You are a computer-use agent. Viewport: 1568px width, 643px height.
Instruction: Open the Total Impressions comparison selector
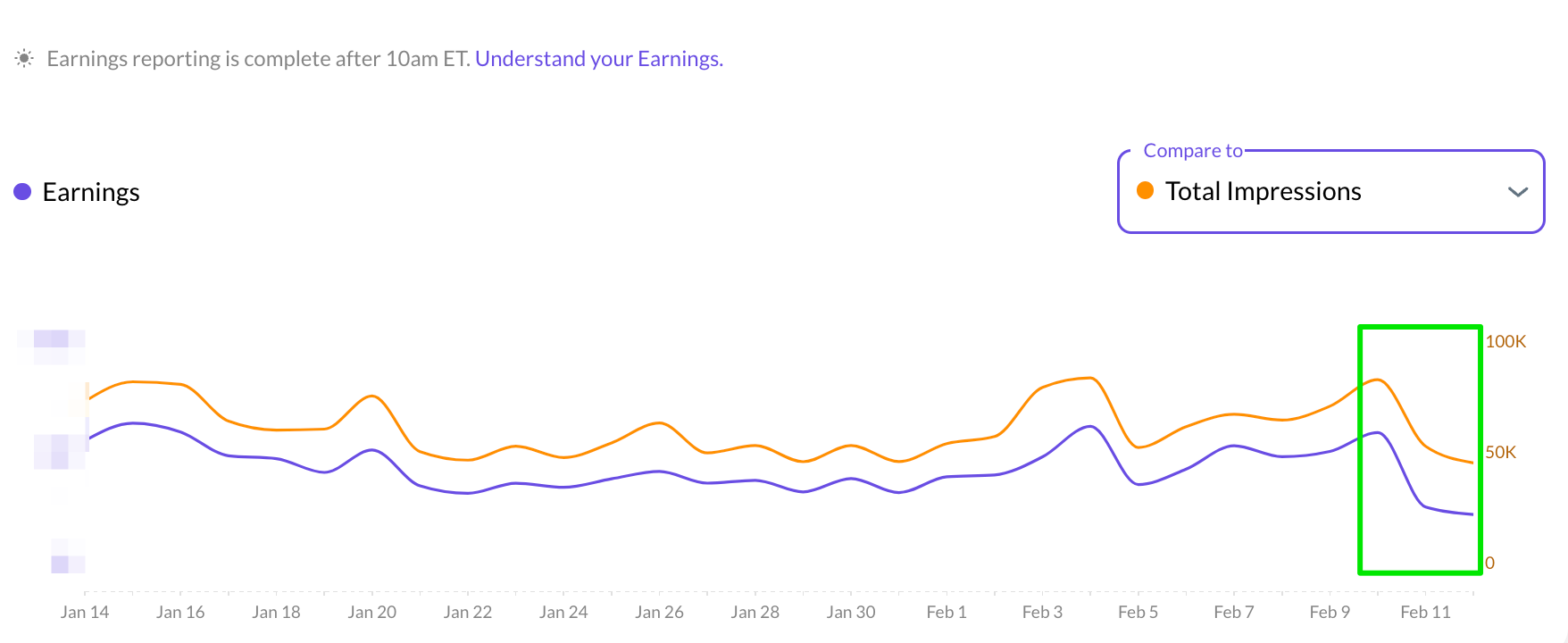pyautogui.click(x=1263, y=192)
